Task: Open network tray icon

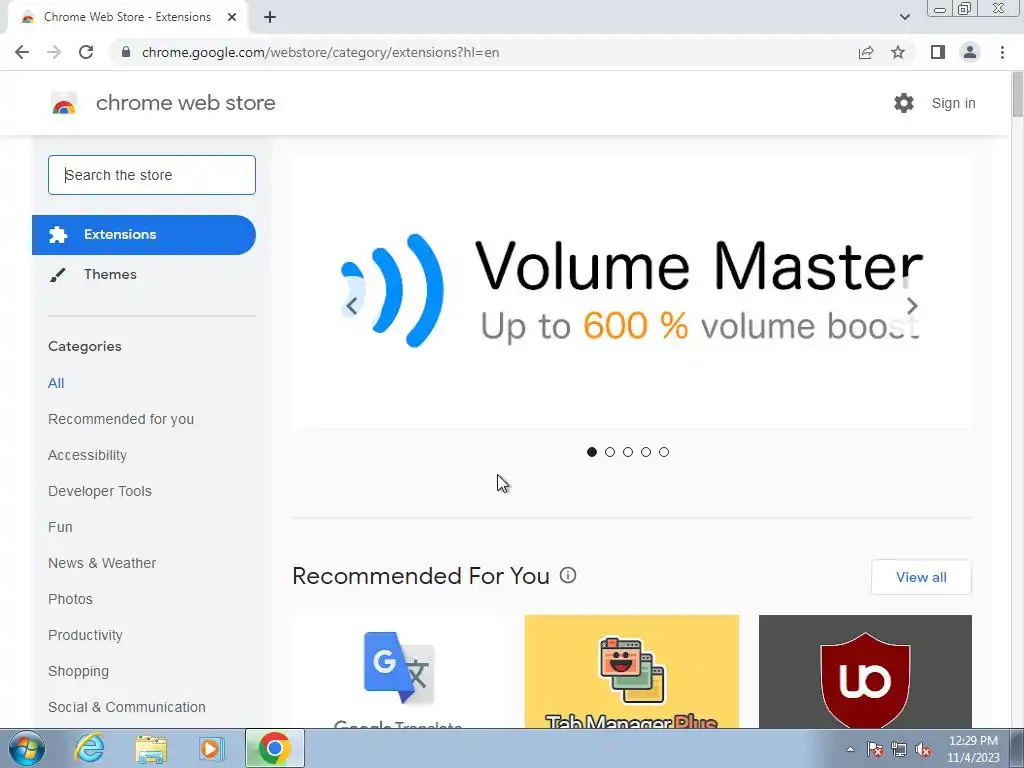Action: pos(899,749)
